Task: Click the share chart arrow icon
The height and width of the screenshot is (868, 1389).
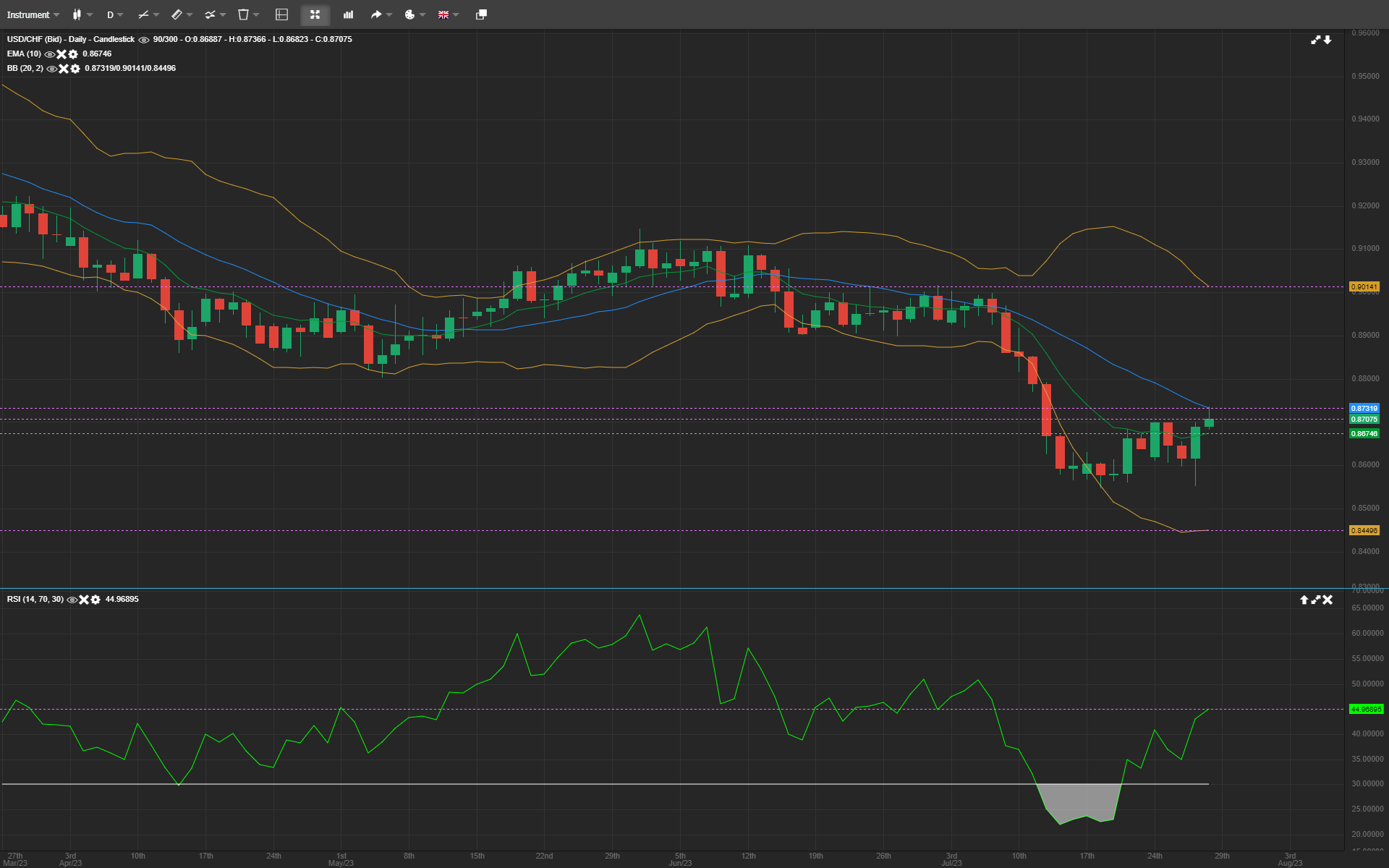Action: coord(377,14)
